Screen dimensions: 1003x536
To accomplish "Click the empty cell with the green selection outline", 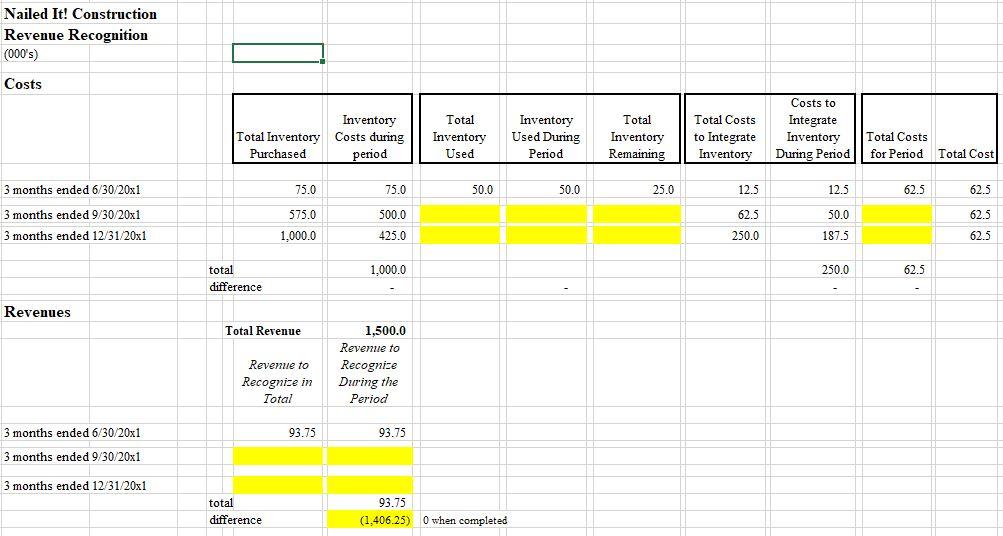I will pos(278,53).
